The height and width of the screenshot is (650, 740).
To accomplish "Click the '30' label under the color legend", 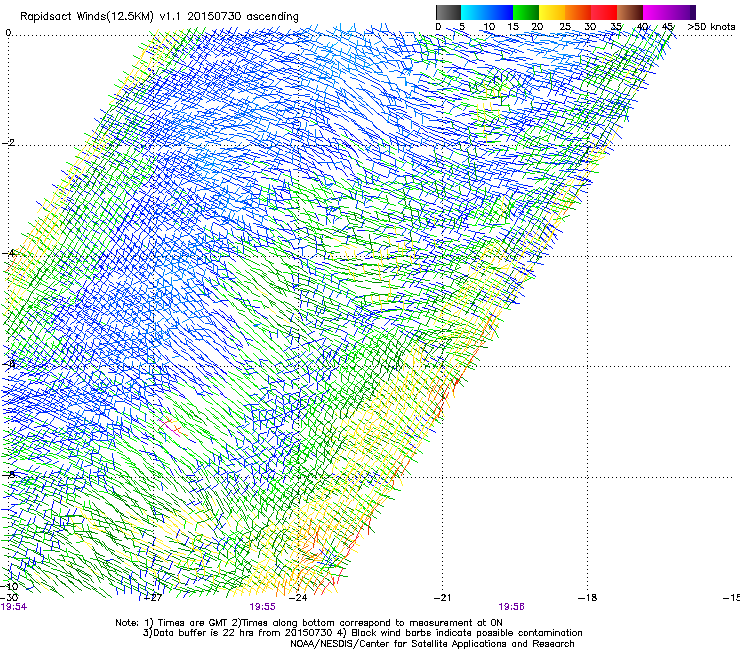I will (590, 26).
